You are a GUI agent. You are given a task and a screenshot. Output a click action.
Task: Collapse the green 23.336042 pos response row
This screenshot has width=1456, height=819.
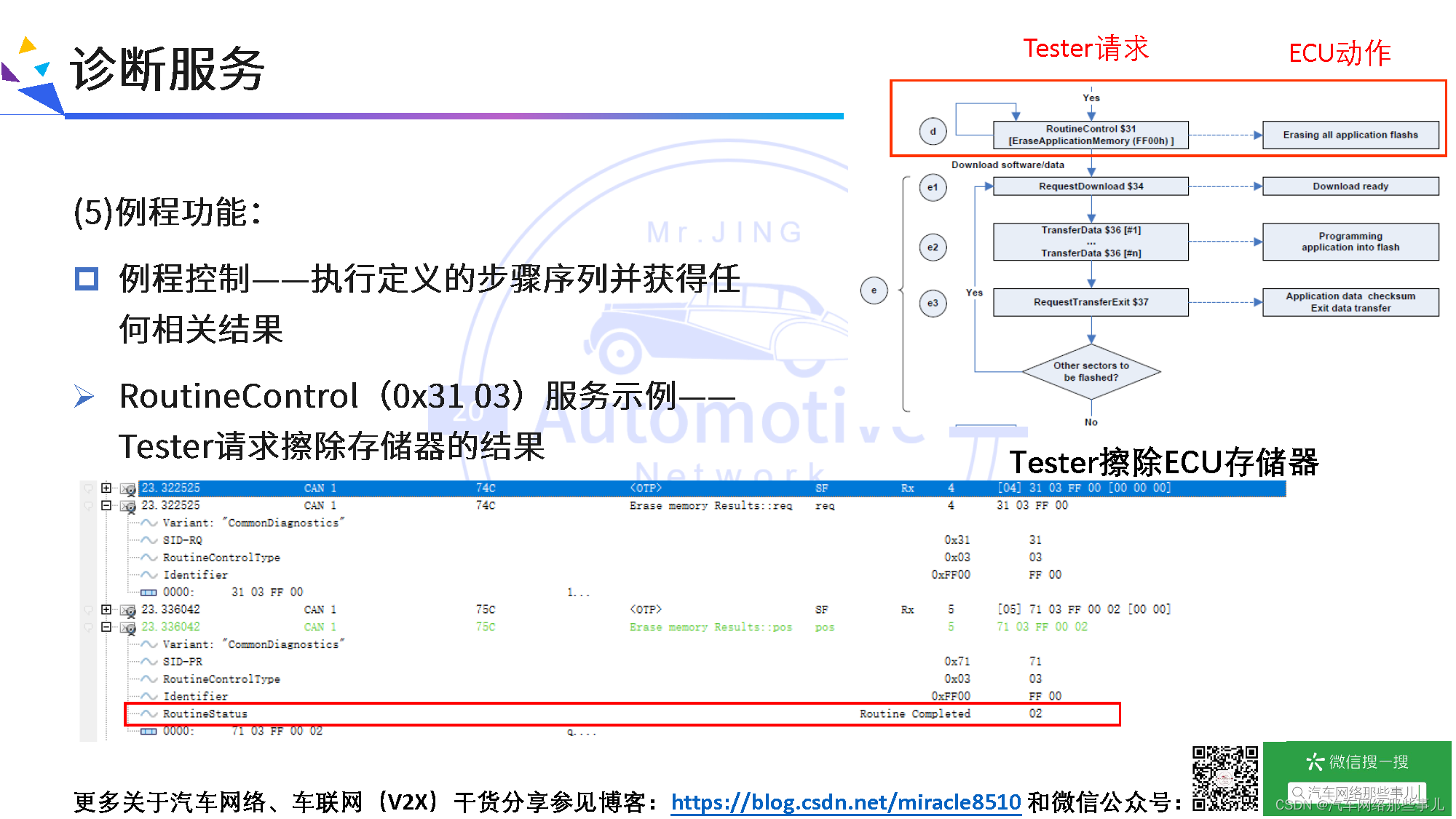(x=106, y=627)
